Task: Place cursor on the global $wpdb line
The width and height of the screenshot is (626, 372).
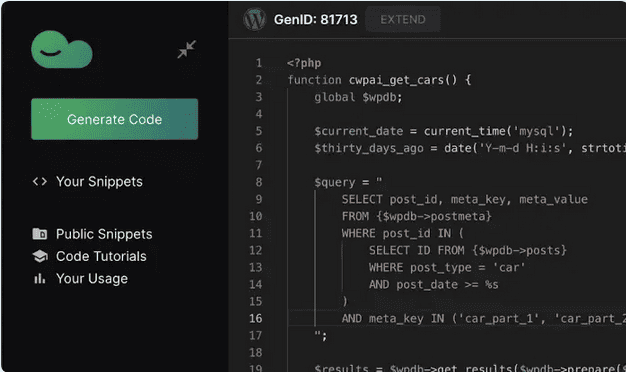Action: (x=358, y=97)
